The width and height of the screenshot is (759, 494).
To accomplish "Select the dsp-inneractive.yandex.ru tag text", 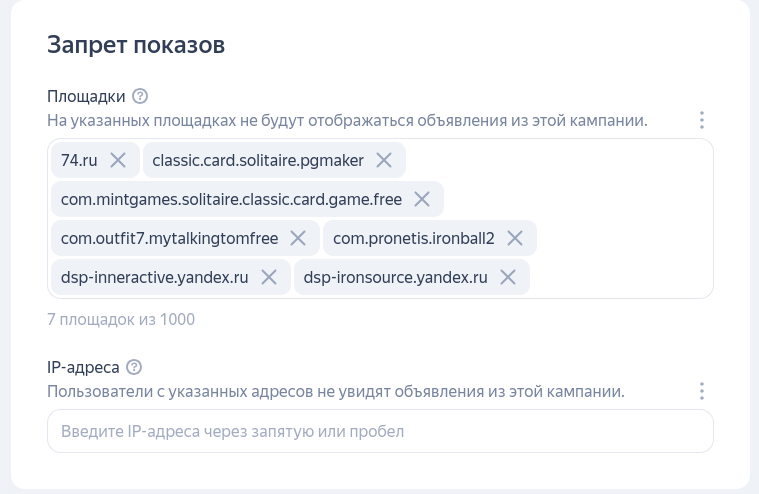I will (154, 277).
